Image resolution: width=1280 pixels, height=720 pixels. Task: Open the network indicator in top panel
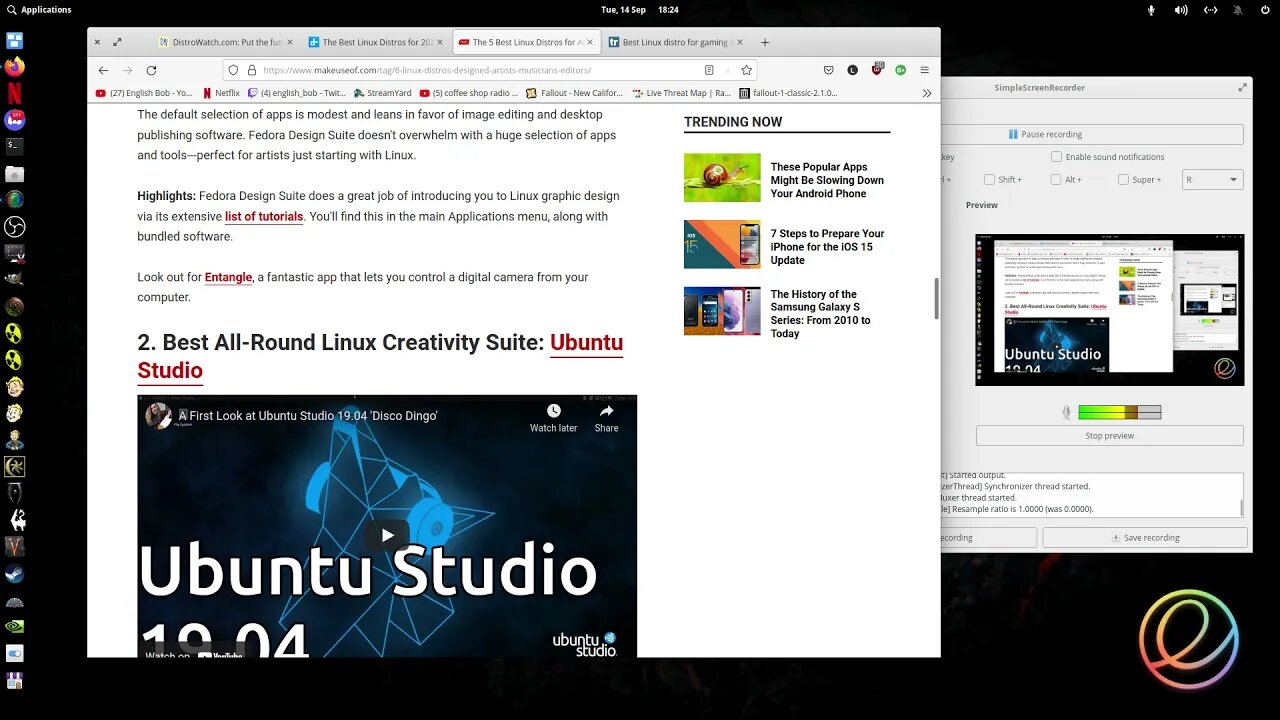pyautogui.click(x=1211, y=10)
